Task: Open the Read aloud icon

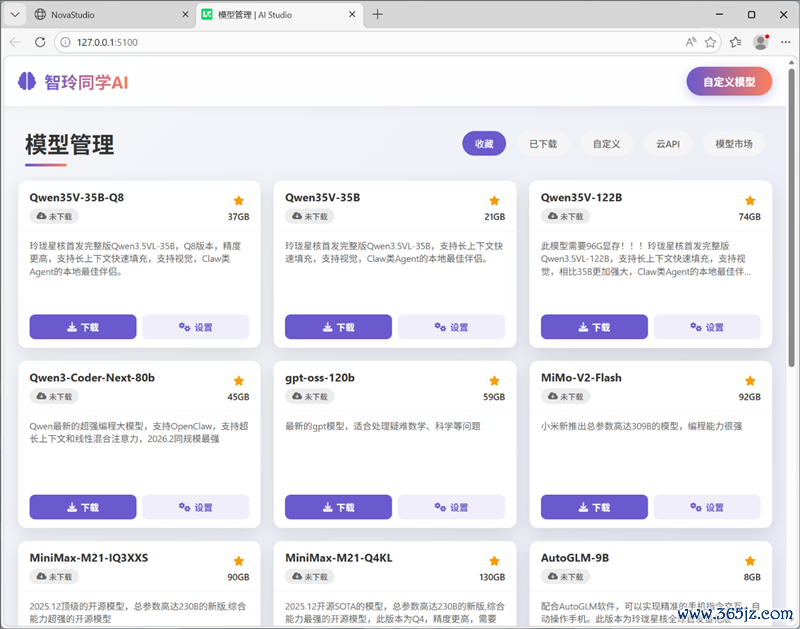Action: (x=691, y=42)
